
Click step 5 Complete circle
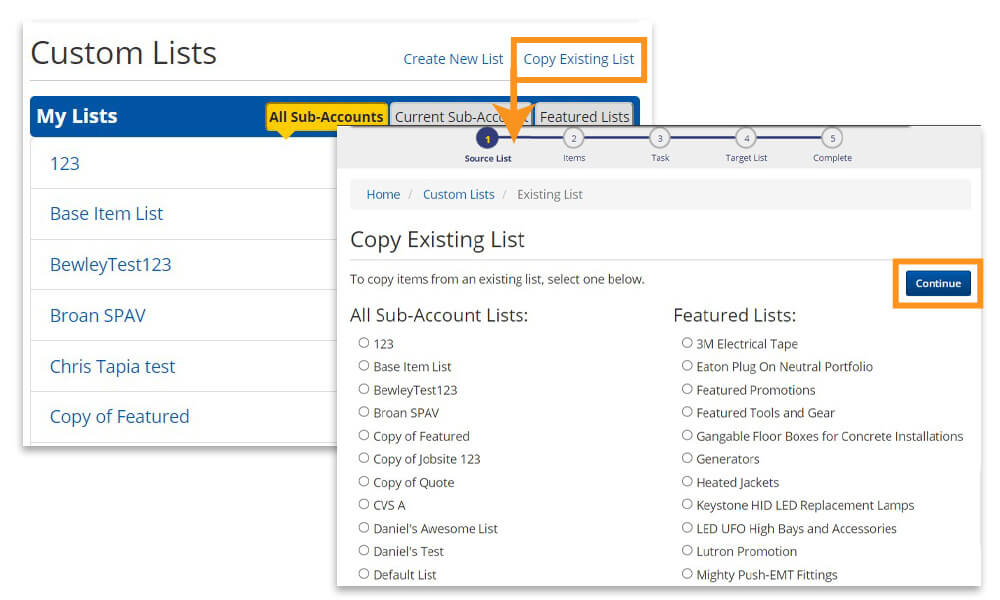point(832,138)
